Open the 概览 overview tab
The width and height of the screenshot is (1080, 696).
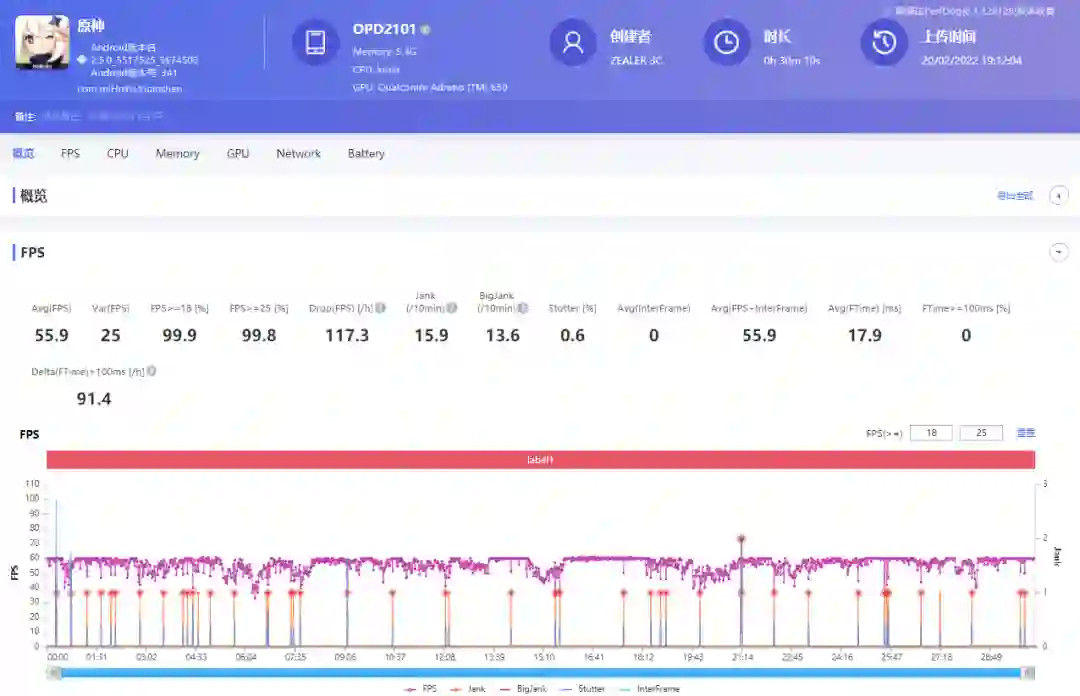click(23, 153)
